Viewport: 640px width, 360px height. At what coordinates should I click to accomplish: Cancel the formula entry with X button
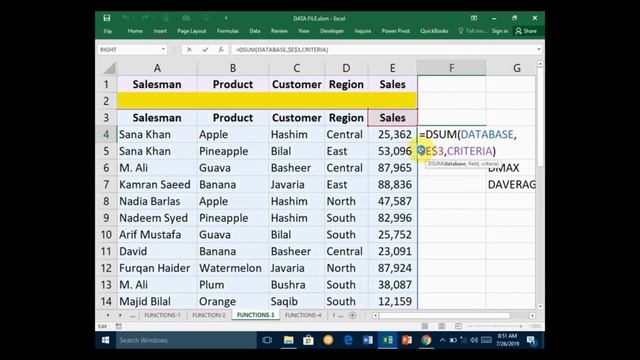(x=189, y=49)
